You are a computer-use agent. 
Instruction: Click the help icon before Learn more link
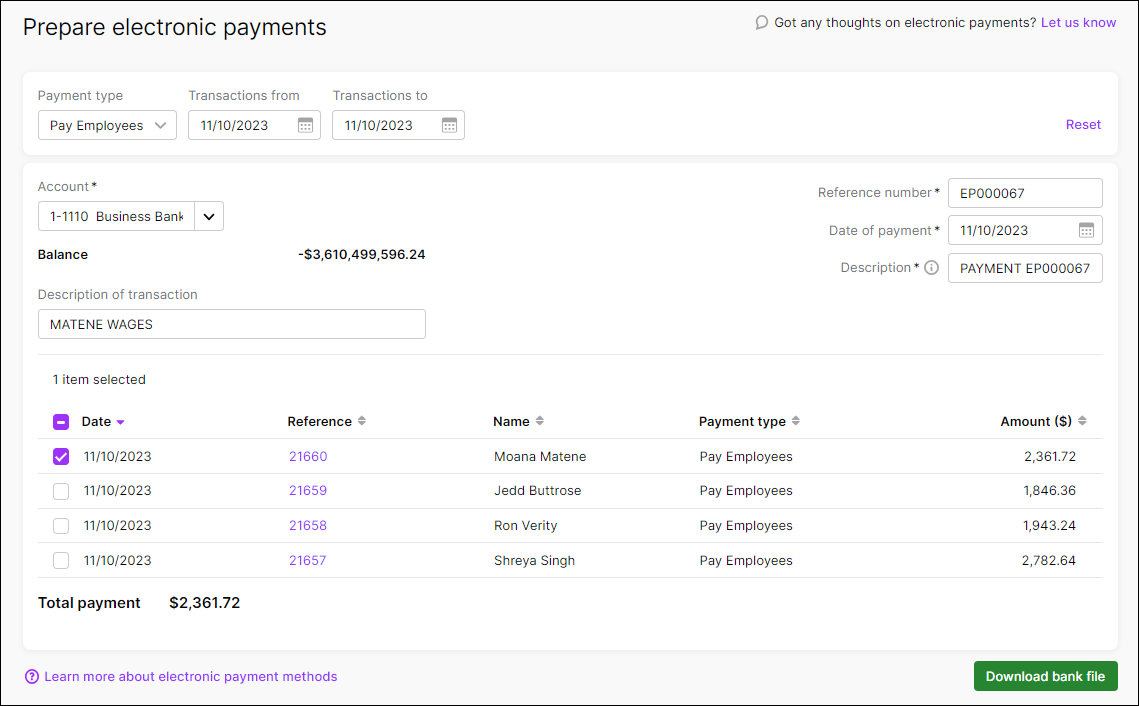(31, 676)
